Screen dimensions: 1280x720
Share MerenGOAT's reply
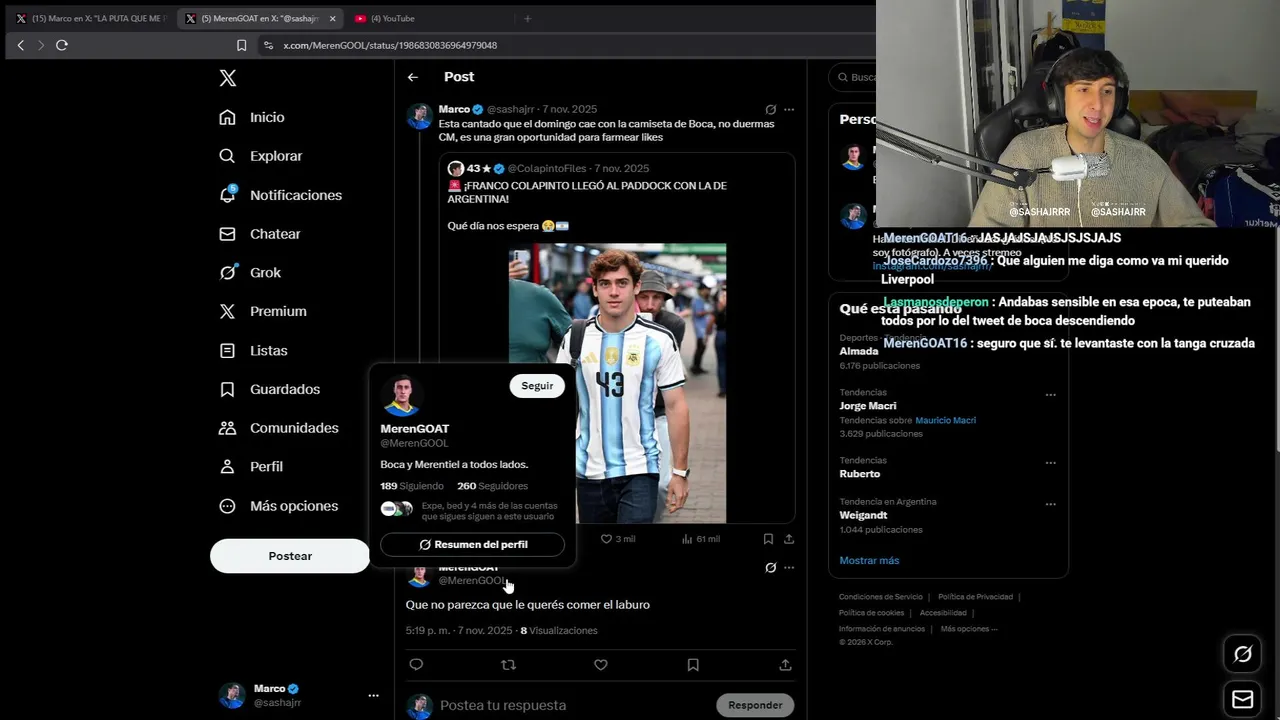(x=785, y=664)
